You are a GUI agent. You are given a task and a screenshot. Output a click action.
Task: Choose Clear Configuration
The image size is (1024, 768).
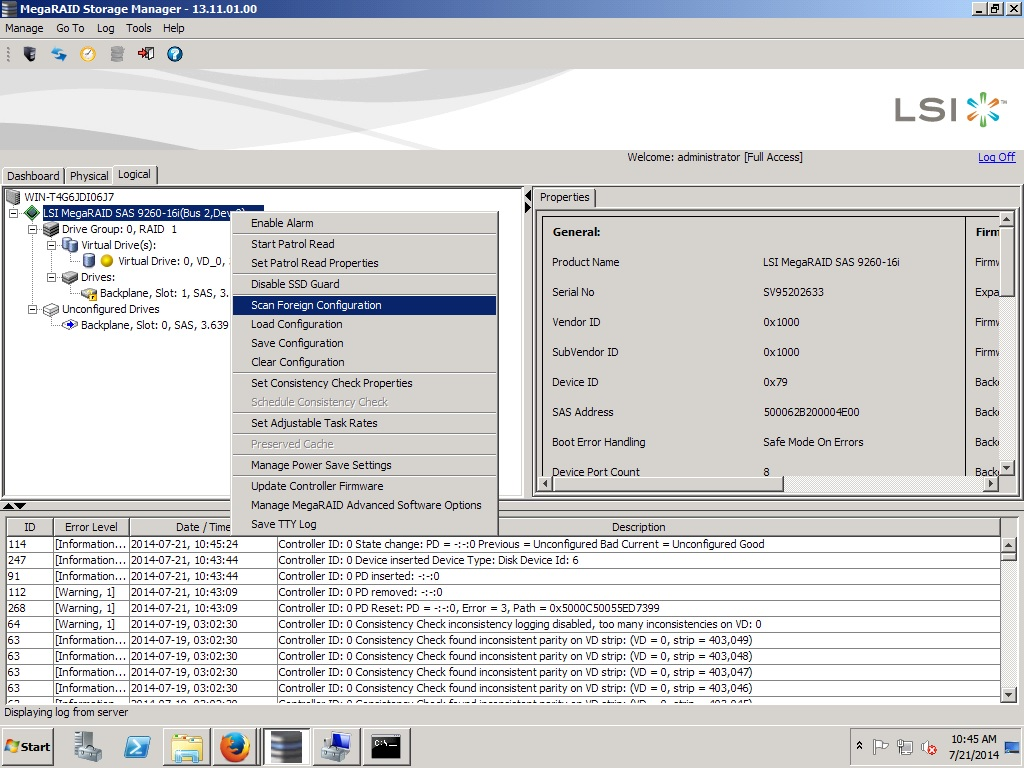364,362
